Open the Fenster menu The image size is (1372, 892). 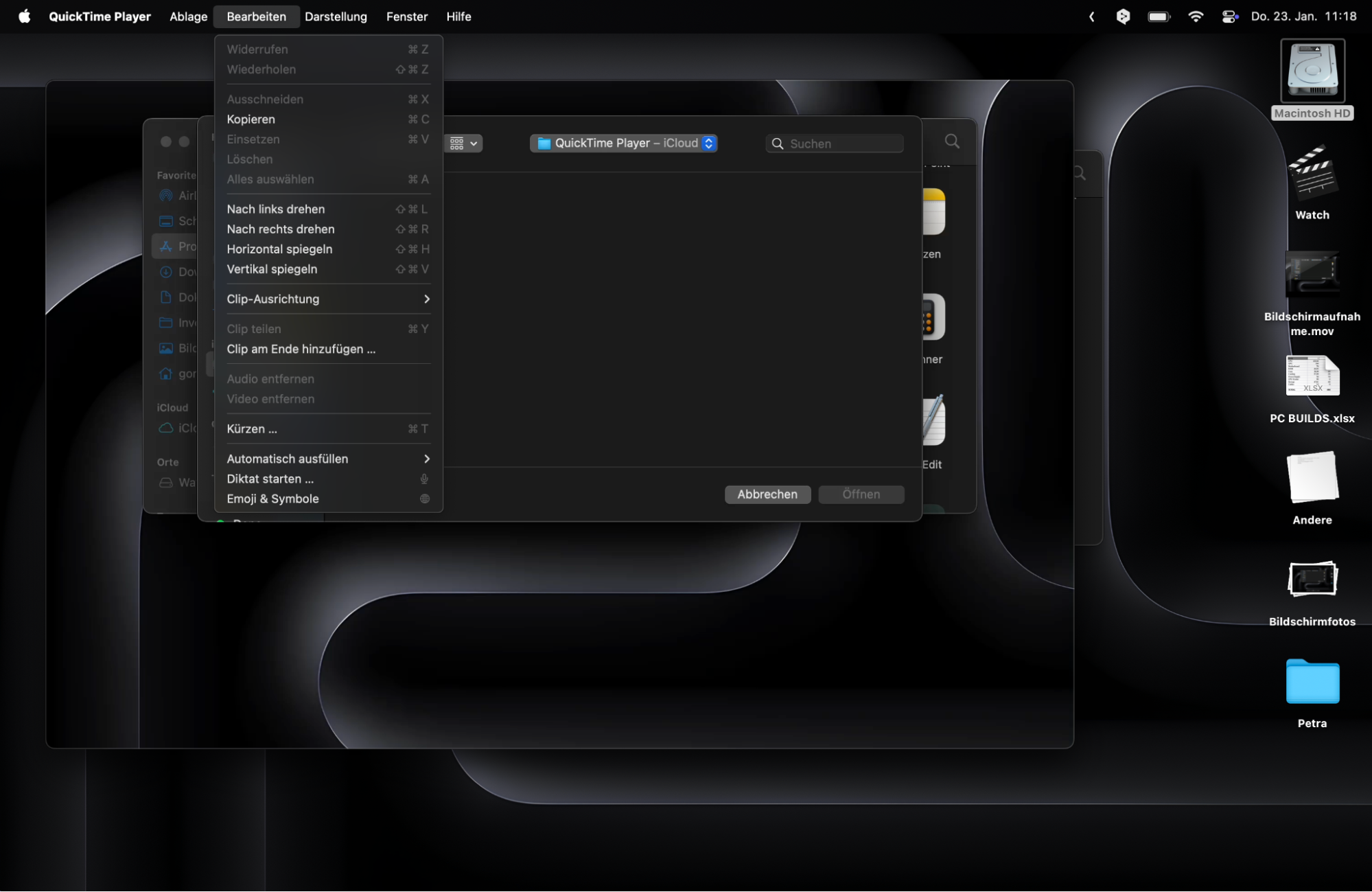click(x=406, y=16)
